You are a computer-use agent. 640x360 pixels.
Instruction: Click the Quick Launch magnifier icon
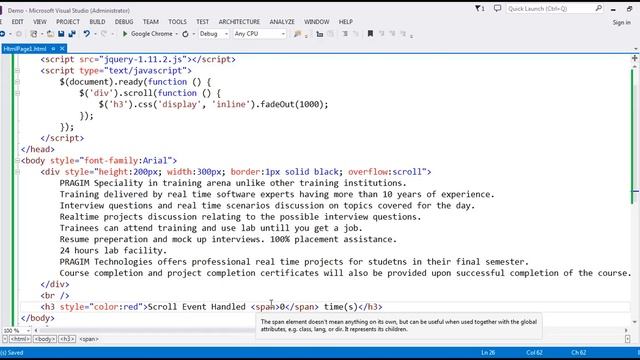click(598, 8)
